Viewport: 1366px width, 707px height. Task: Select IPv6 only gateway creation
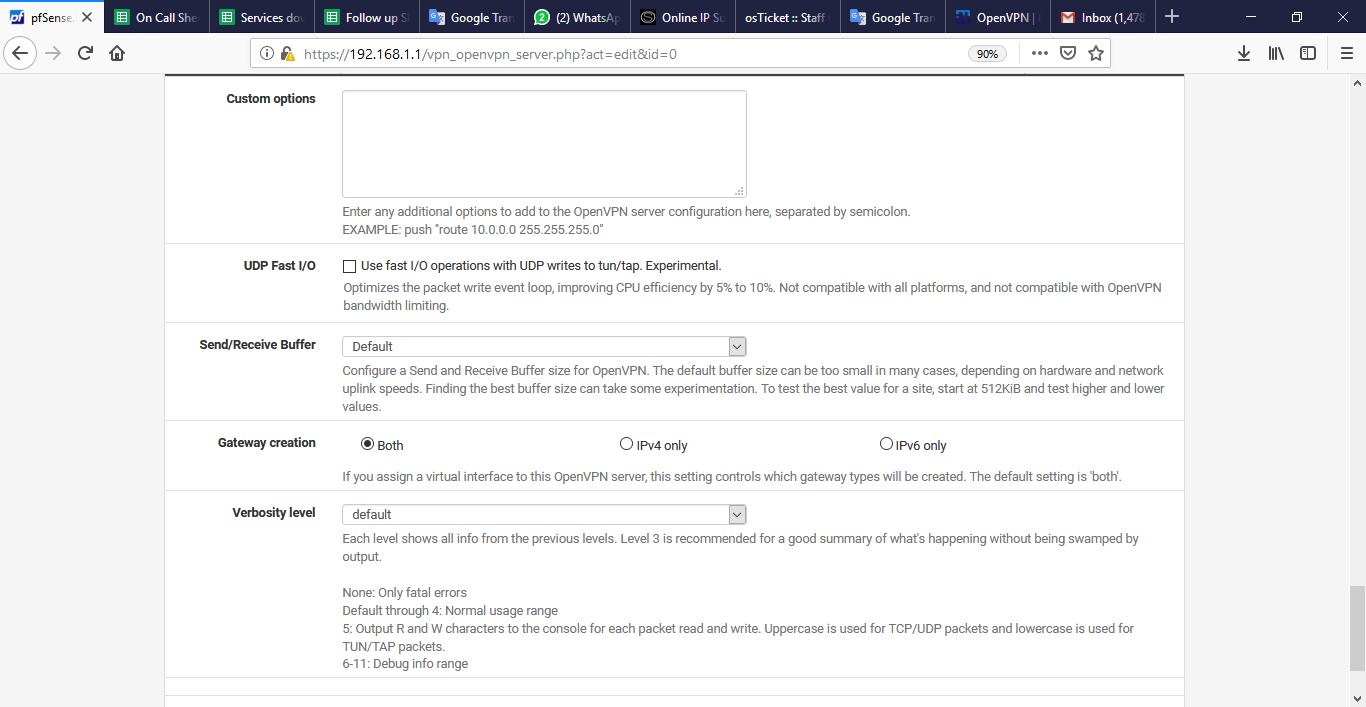click(x=886, y=444)
